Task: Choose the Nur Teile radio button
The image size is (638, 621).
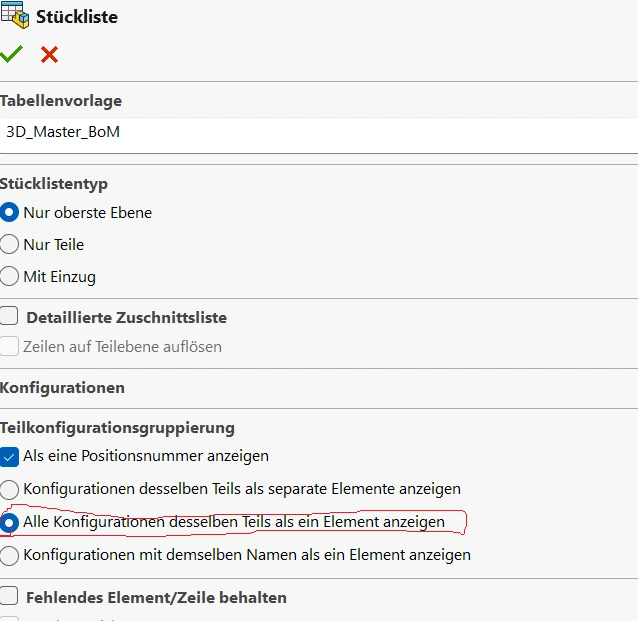Action: pos(9,244)
